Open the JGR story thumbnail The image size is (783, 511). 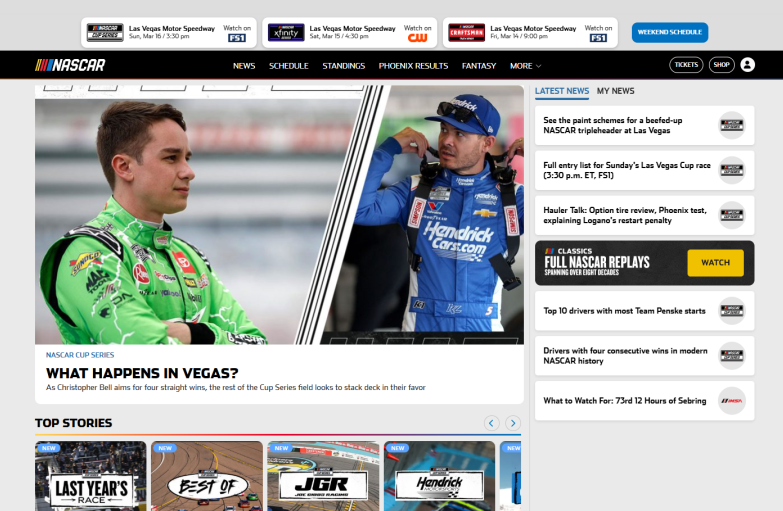point(323,476)
